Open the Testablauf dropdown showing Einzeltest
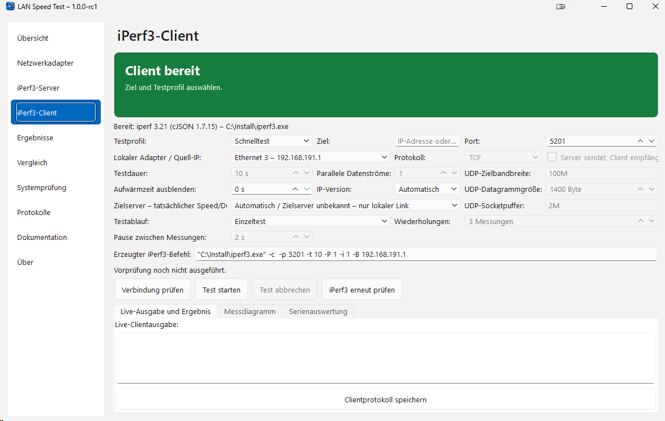Screen dimensions: 665x421 (310, 221)
